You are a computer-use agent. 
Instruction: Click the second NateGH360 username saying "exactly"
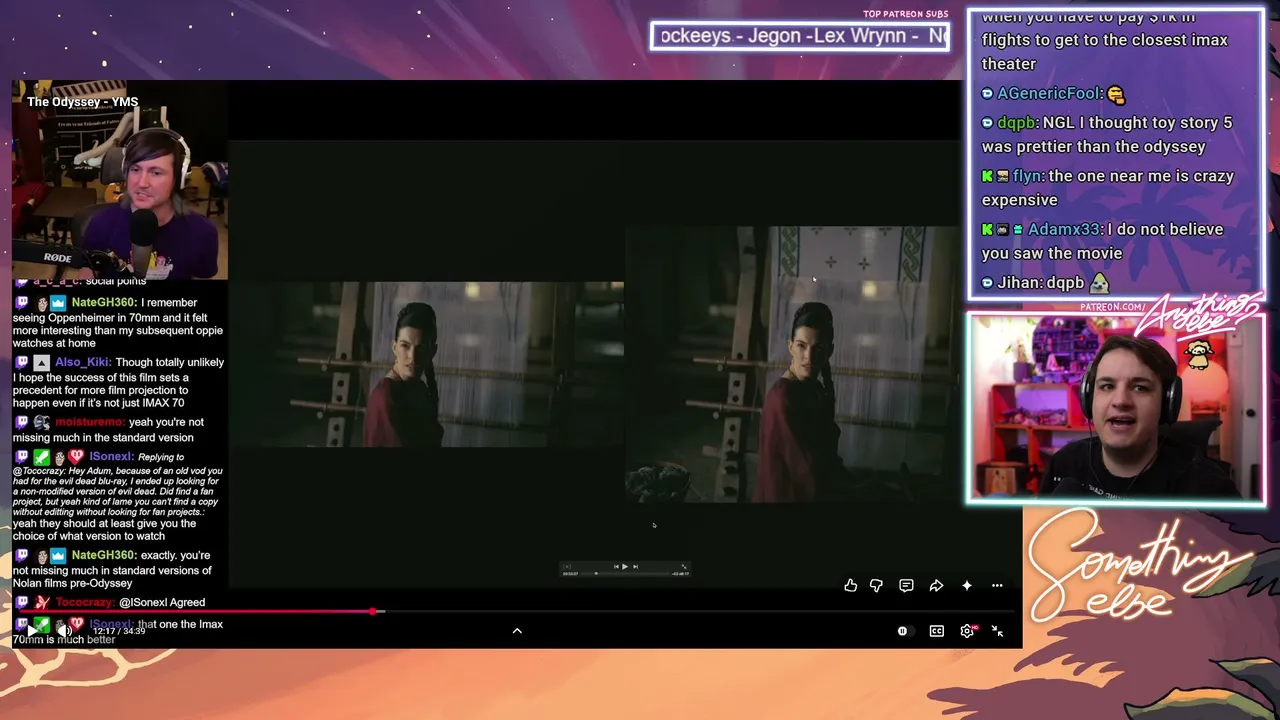point(104,555)
